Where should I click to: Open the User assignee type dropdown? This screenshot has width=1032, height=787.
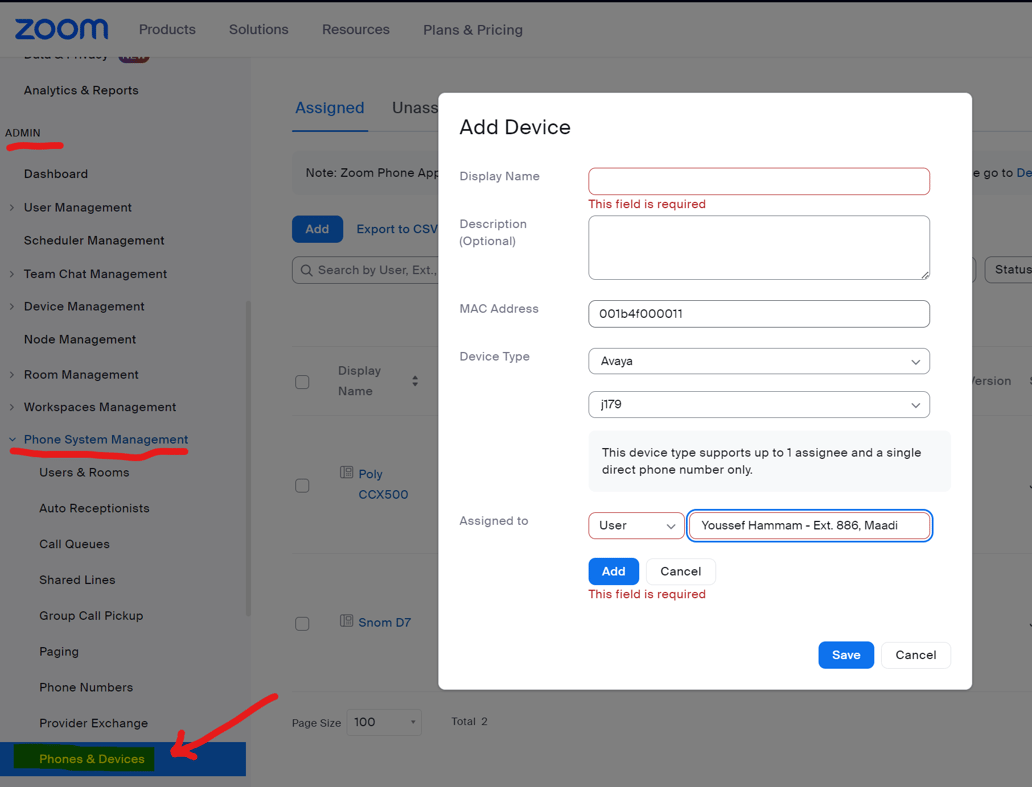(x=636, y=526)
